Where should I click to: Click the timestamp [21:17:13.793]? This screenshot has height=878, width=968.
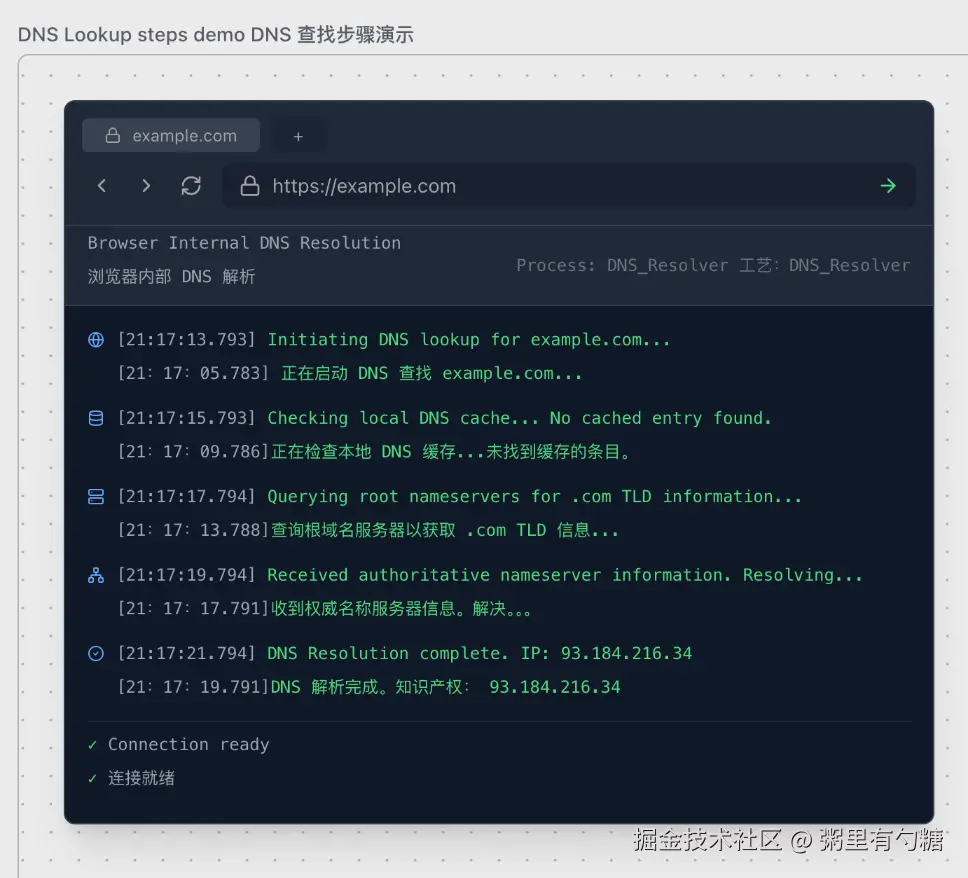click(x=186, y=340)
